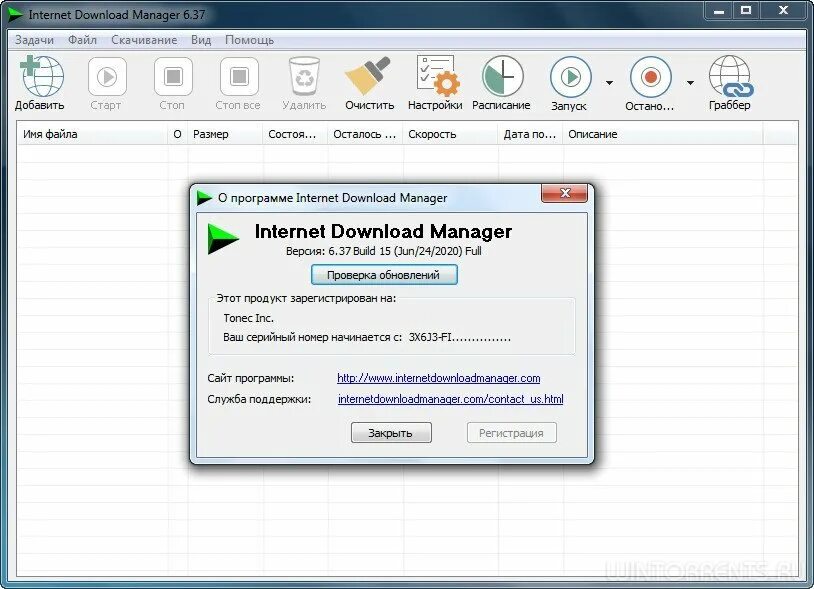The image size is (814, 589).
Task: Click the Запуск queue start icon
Action: [571, 77]
